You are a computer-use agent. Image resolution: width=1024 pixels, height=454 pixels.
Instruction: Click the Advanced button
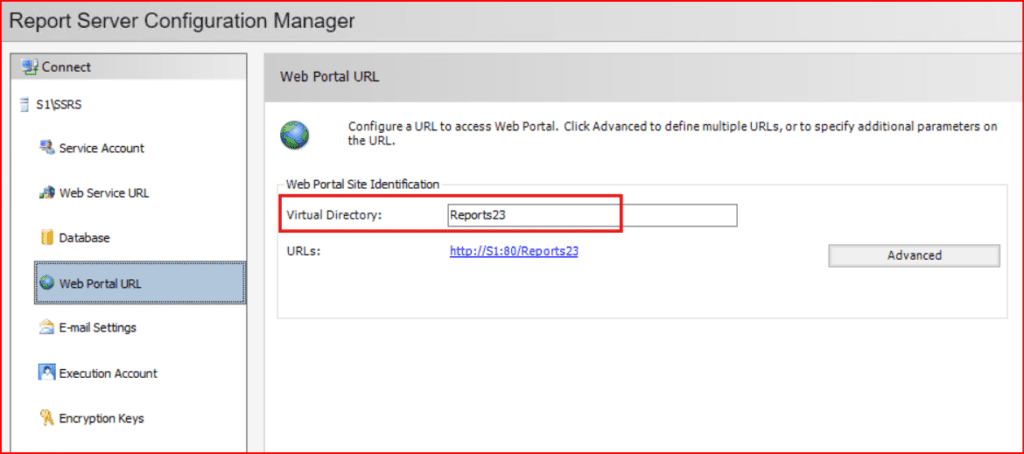tap(913, 256)
